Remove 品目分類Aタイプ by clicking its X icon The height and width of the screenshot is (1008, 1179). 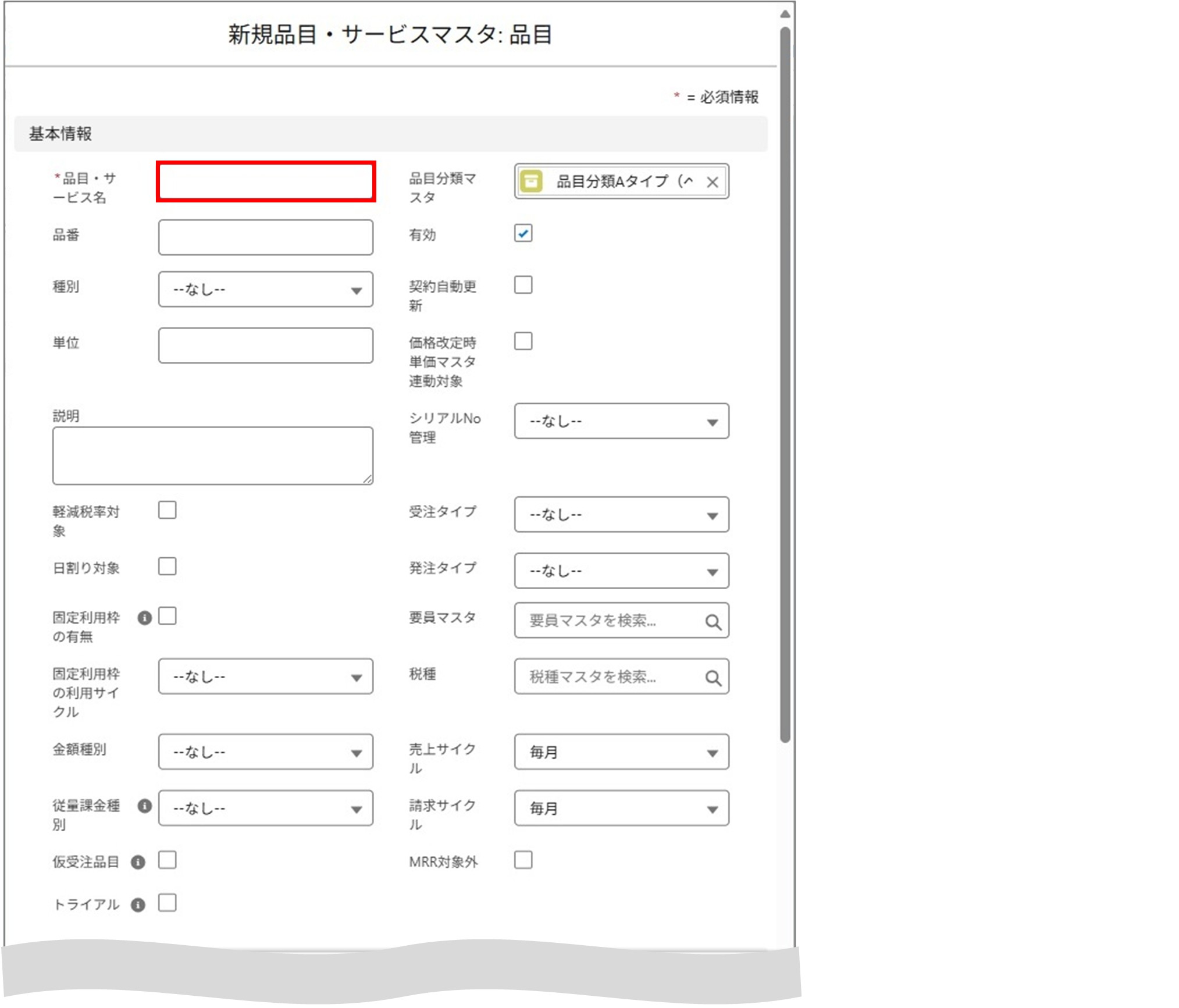712,182
